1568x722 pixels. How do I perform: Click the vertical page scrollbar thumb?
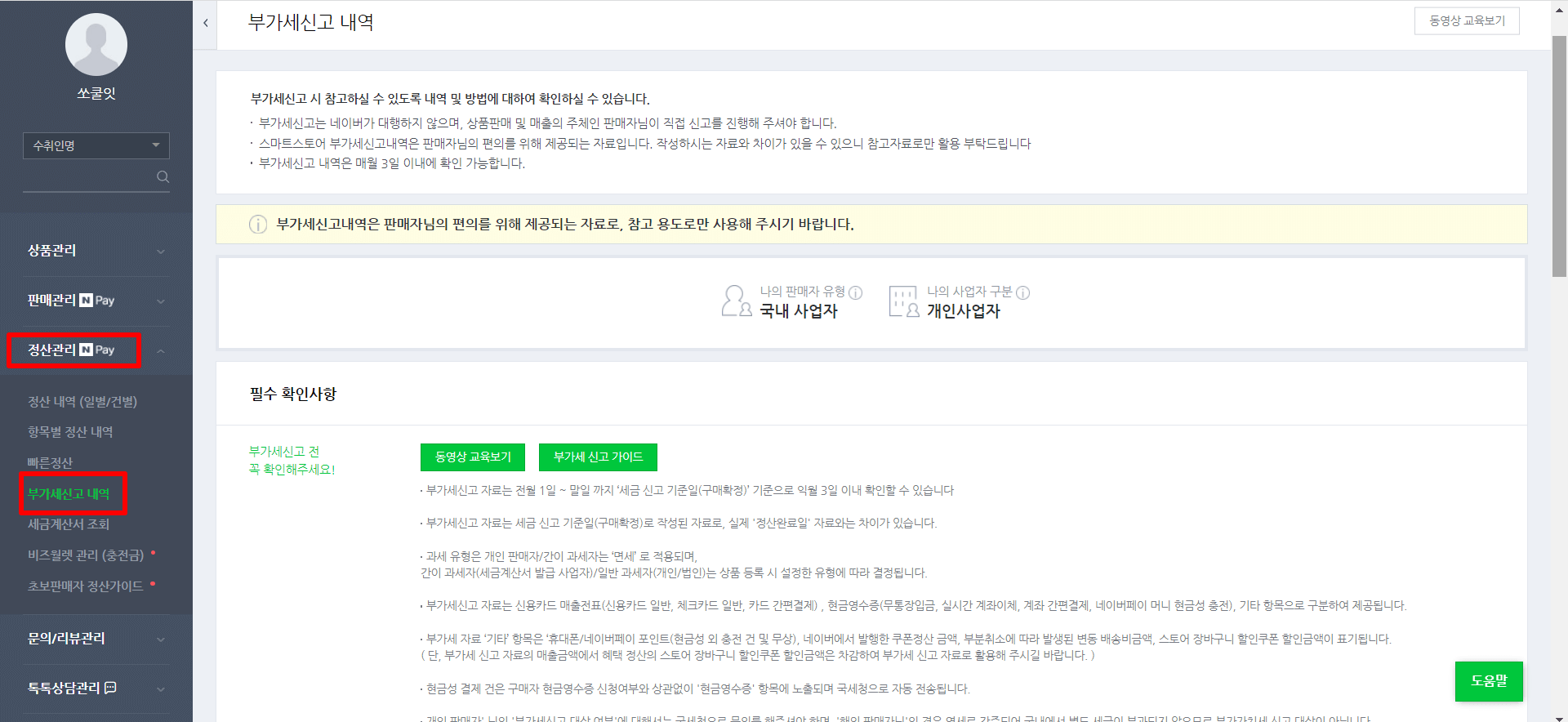1559,155
